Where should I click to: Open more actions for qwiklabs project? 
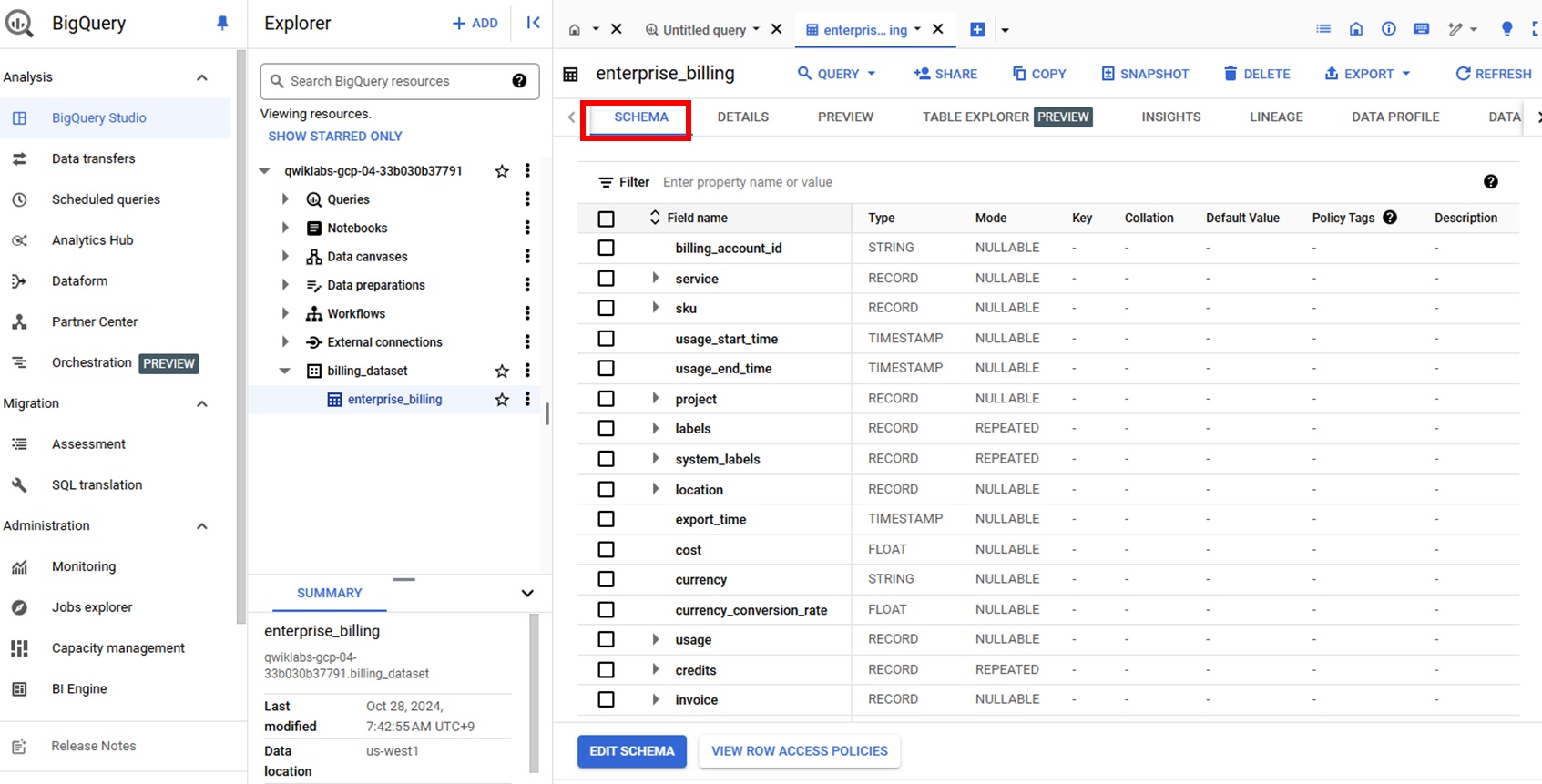527,171
